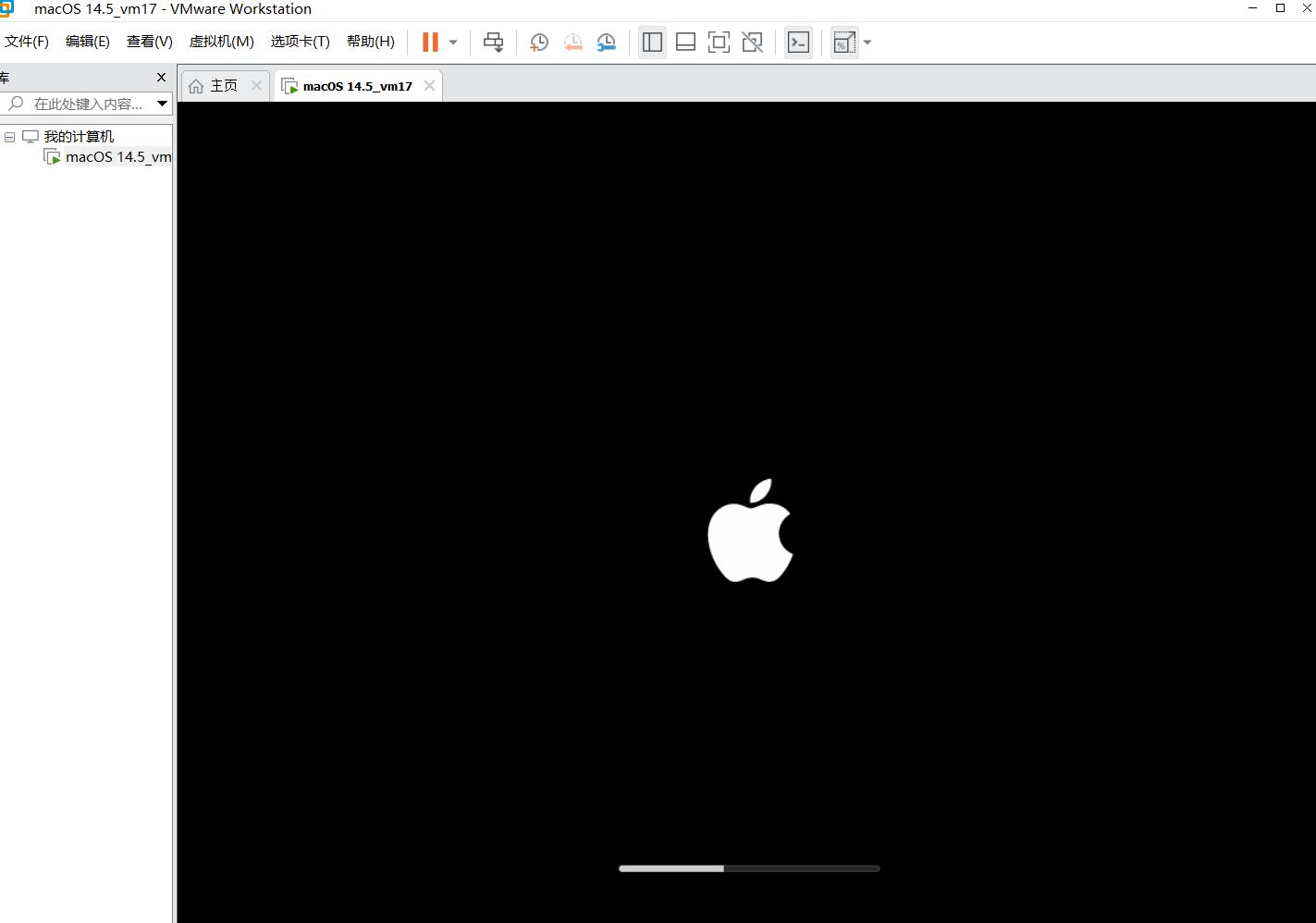Click the macOS boot progress bar
This screenshot has width=1316, height=923.
pos(749,868)
